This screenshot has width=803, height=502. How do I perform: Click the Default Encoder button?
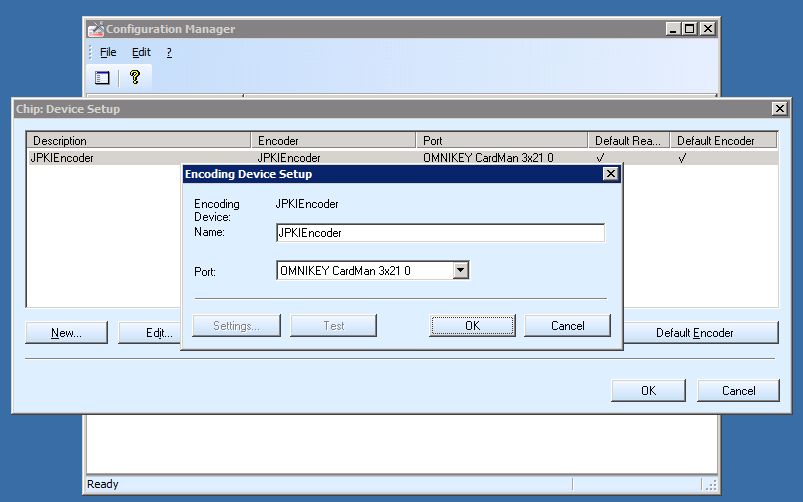click(700, 333)
